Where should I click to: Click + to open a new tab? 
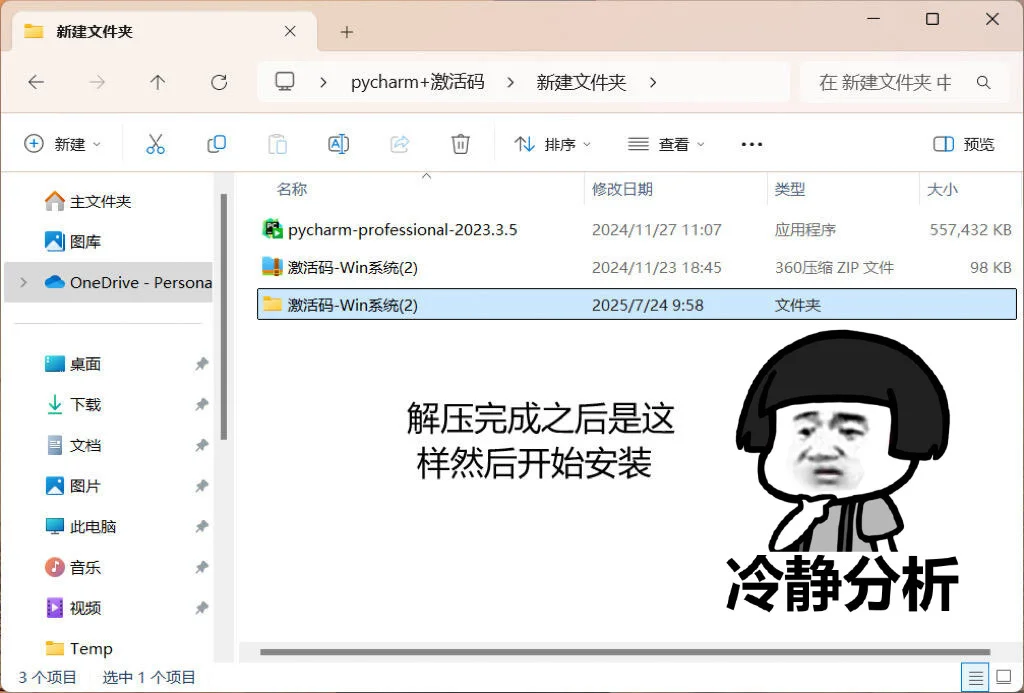click(346, 31)
